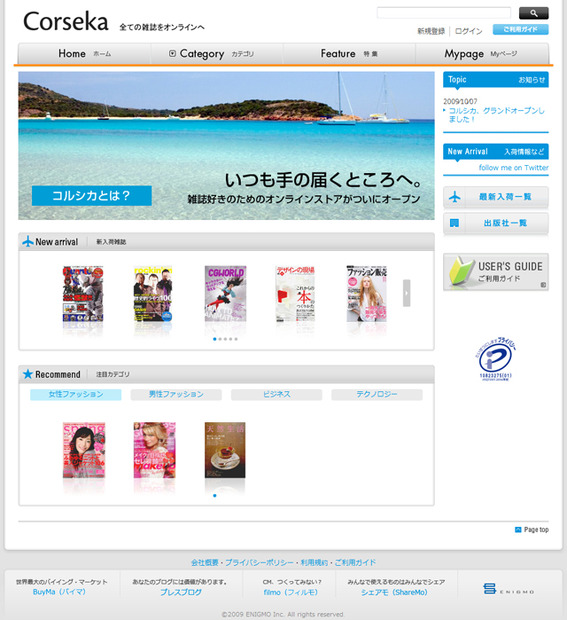Click the Recommend star heading icon
Screen dimensions: 567x620
click(x=27, y=374)
